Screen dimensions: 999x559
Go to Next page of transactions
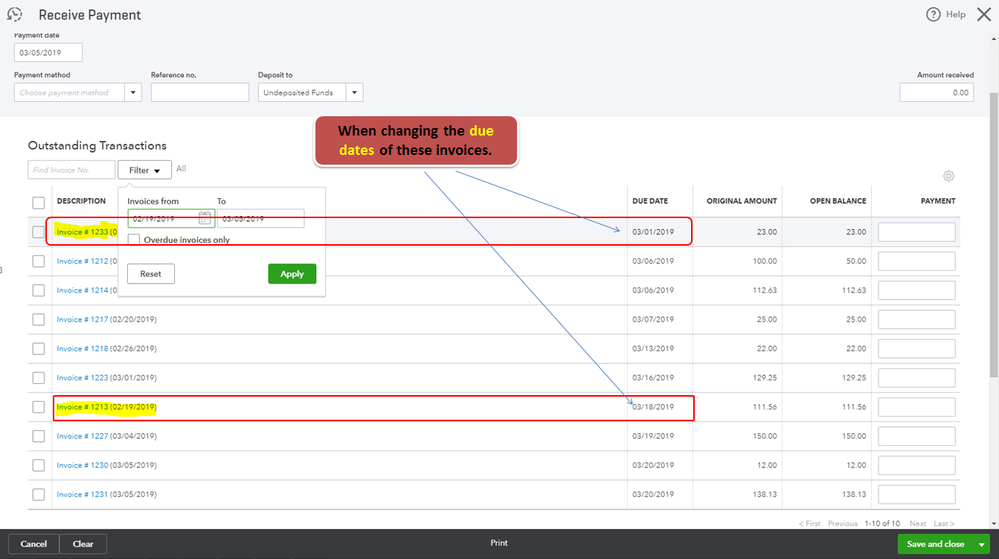click(917, 523)
